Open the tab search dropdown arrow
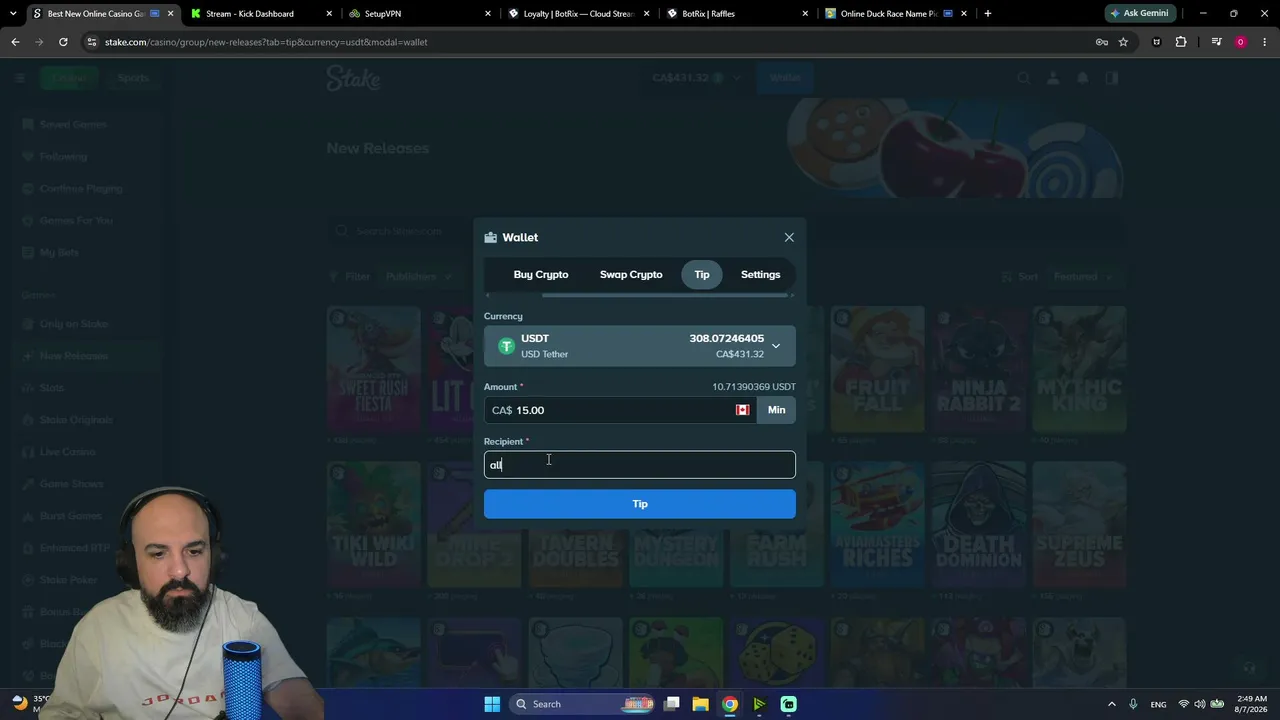The height and width of the screenshot is (720, 1280). click(x=13, y=14)
